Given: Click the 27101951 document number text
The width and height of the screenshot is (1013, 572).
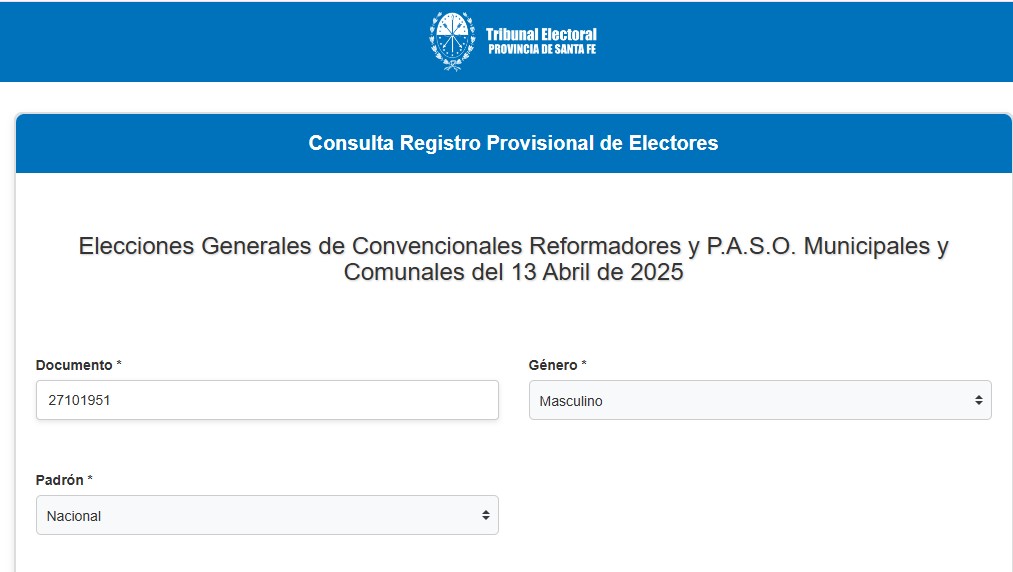Looking at the screenshot, I should coord(79,400).
